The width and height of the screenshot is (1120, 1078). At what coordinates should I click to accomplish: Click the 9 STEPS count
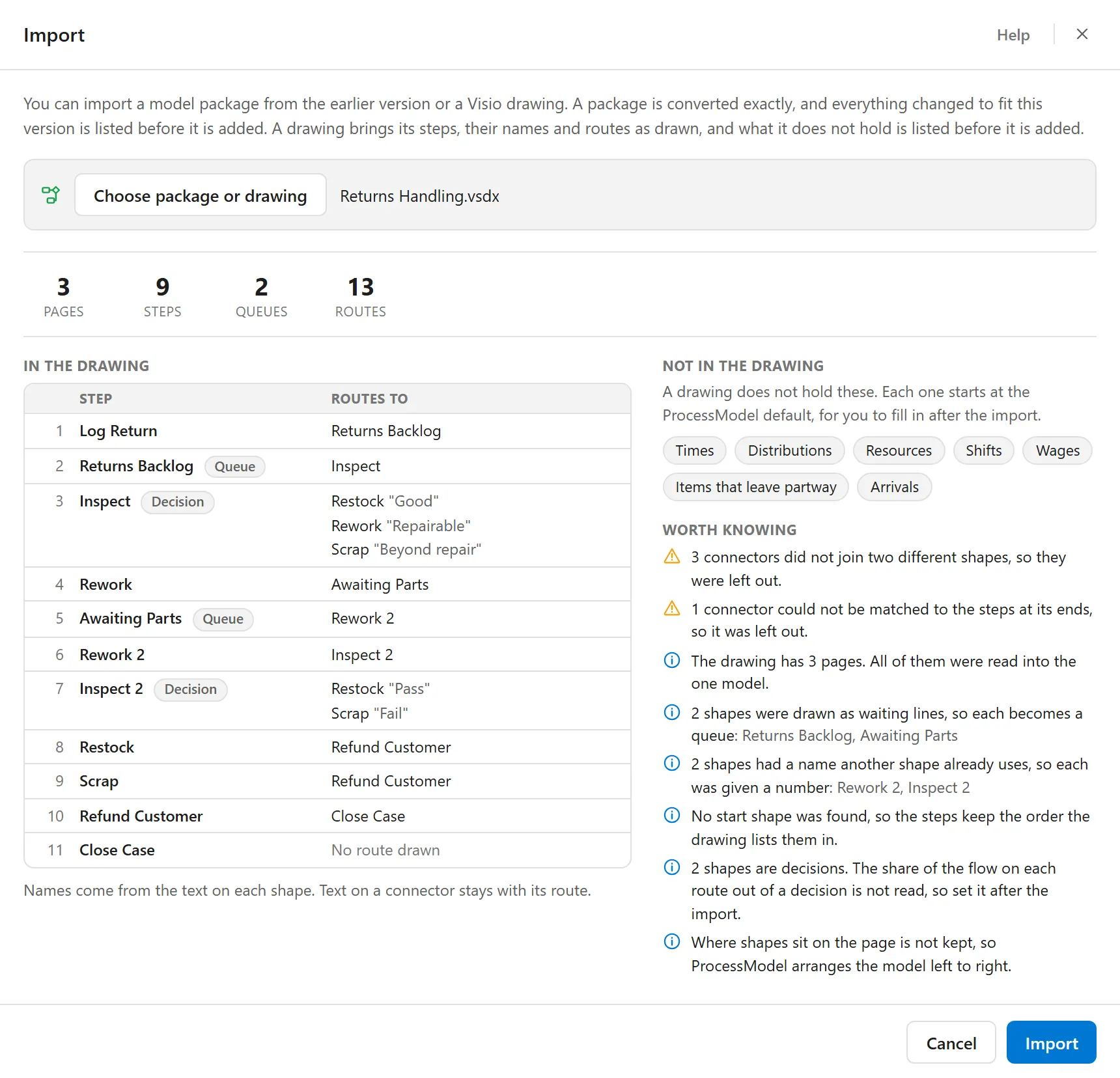[162, 297]
